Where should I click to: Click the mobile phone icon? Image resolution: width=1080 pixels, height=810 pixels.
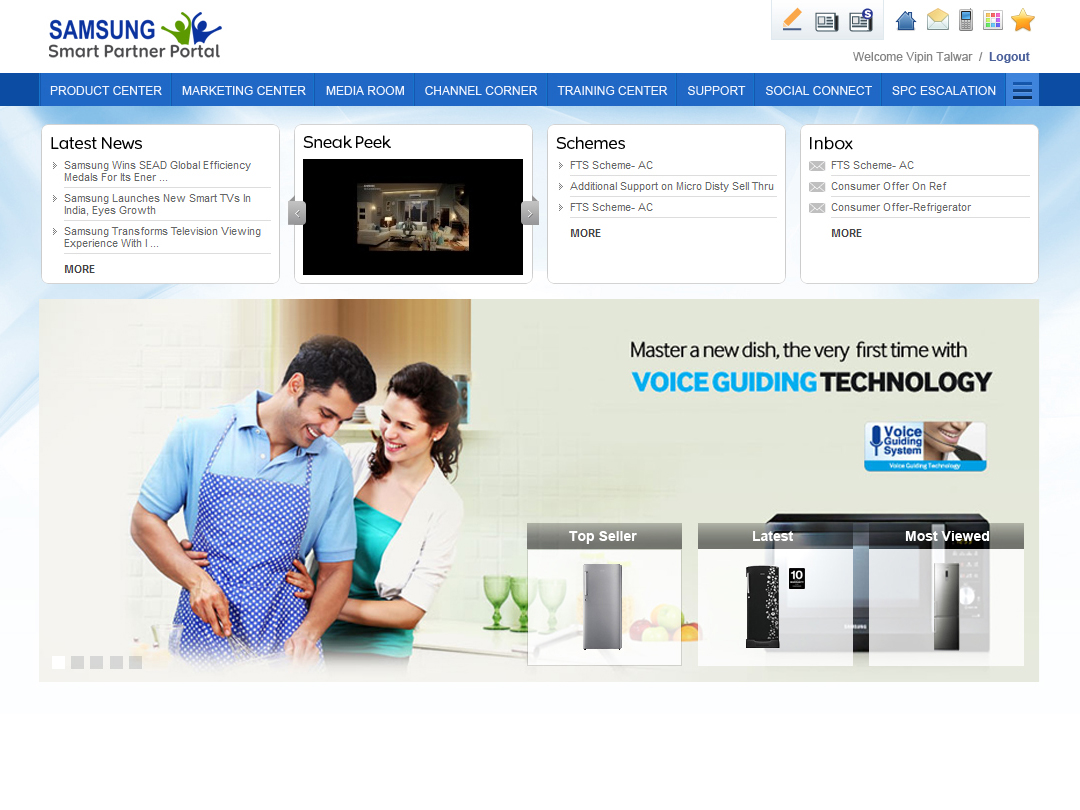(x=966, y=20)
